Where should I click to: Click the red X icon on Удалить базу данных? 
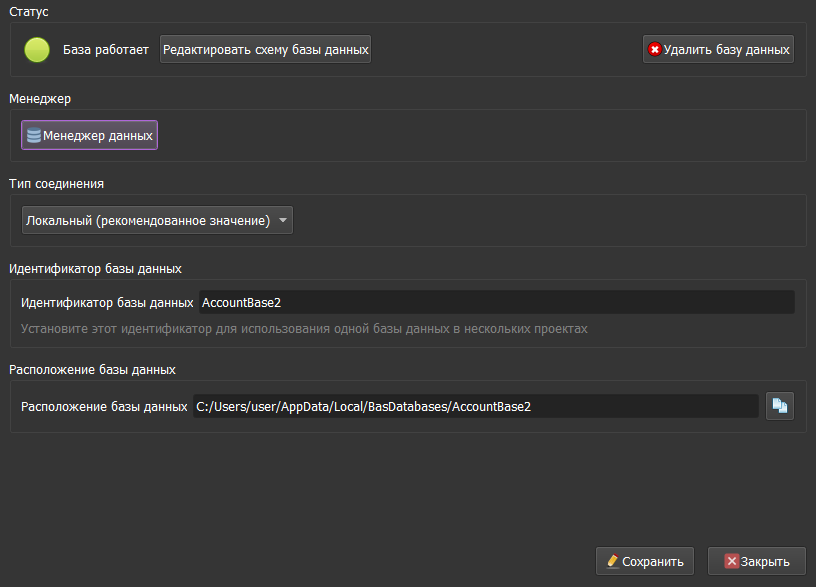pos(655,47)
